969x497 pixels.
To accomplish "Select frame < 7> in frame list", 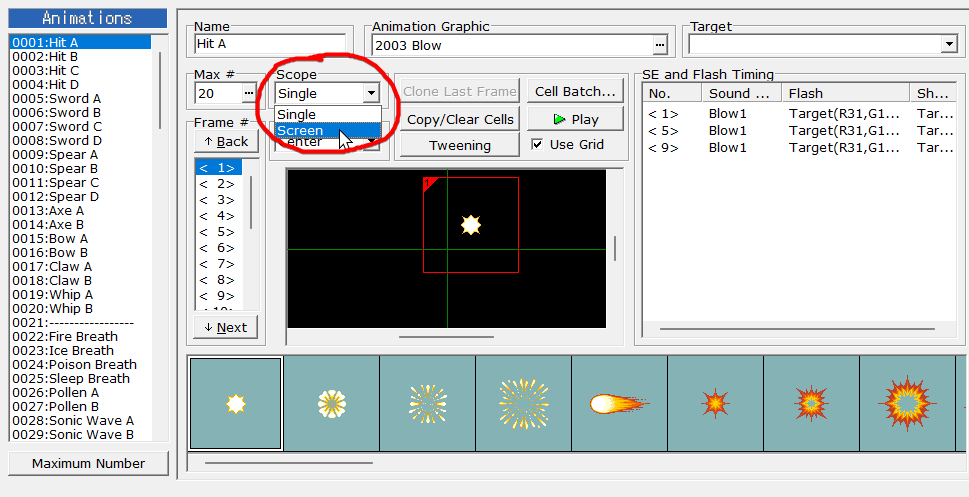I will coord(219,264).
